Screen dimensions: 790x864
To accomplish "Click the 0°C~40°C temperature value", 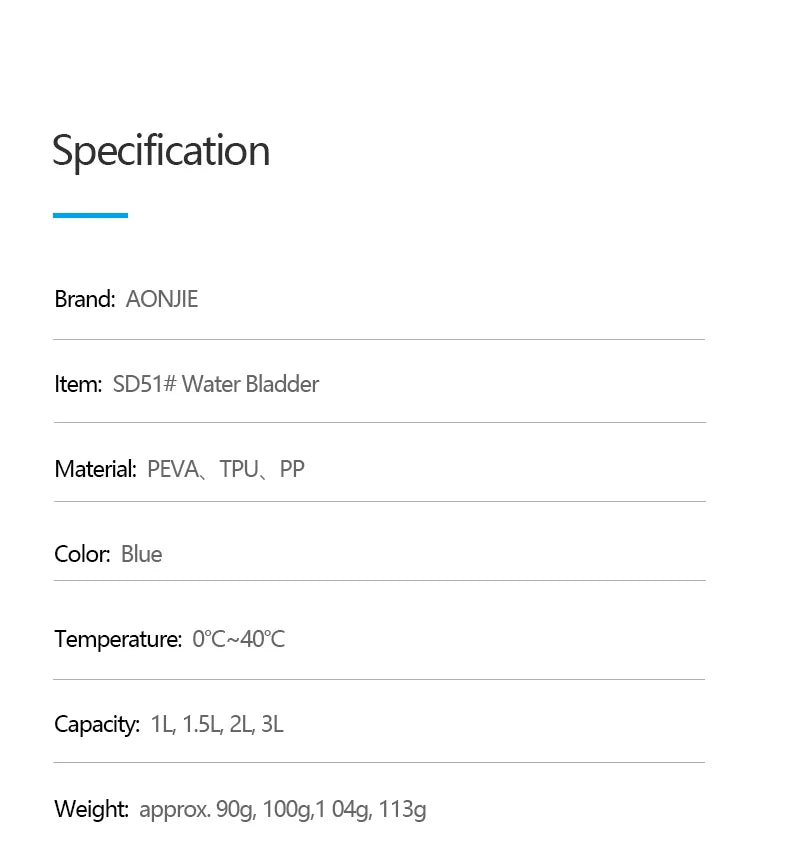I will tap(239, 639).
